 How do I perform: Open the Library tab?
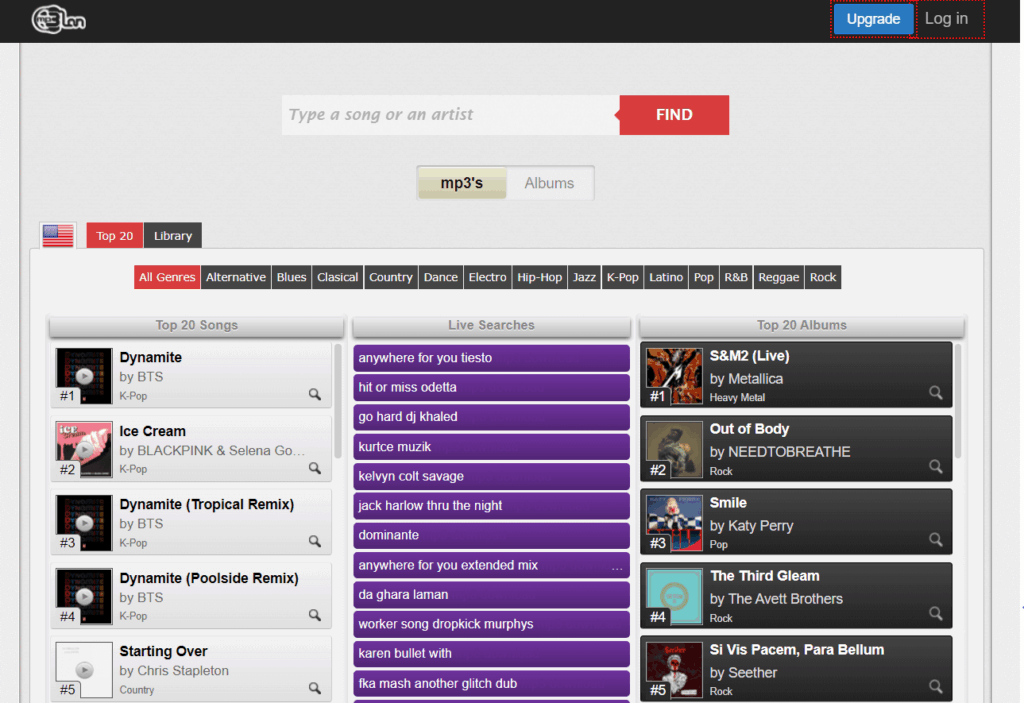pos(173,236)
